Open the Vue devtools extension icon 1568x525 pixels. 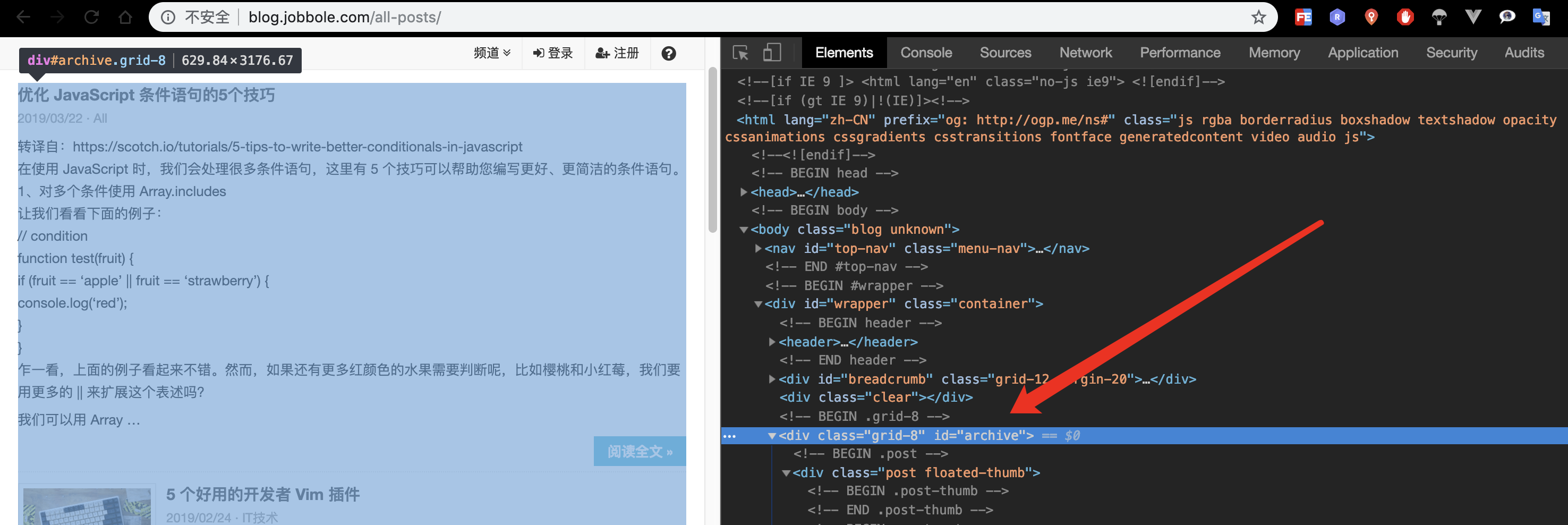click(1473, 17)
